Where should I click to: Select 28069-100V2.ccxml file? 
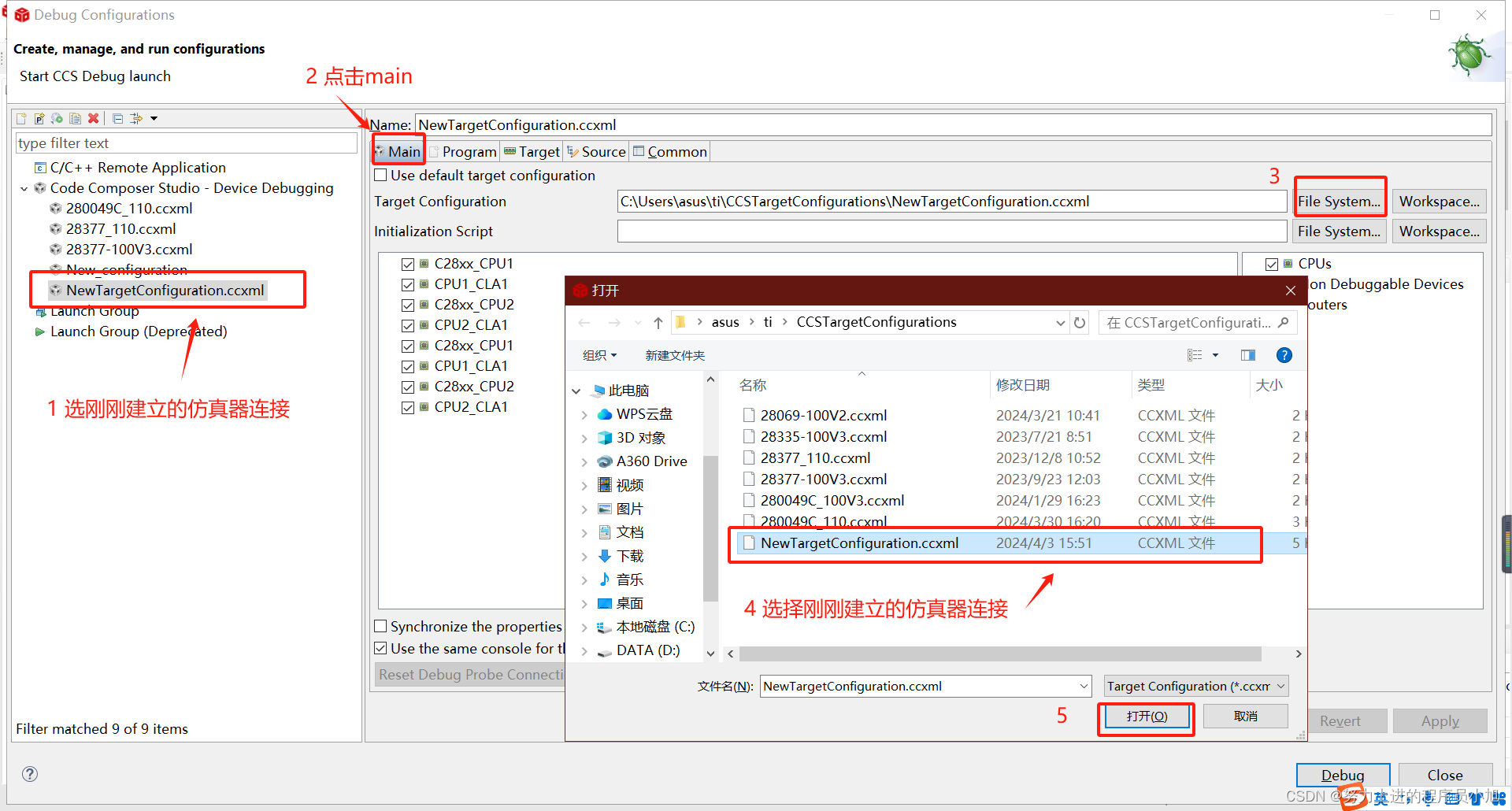[823, 416]
